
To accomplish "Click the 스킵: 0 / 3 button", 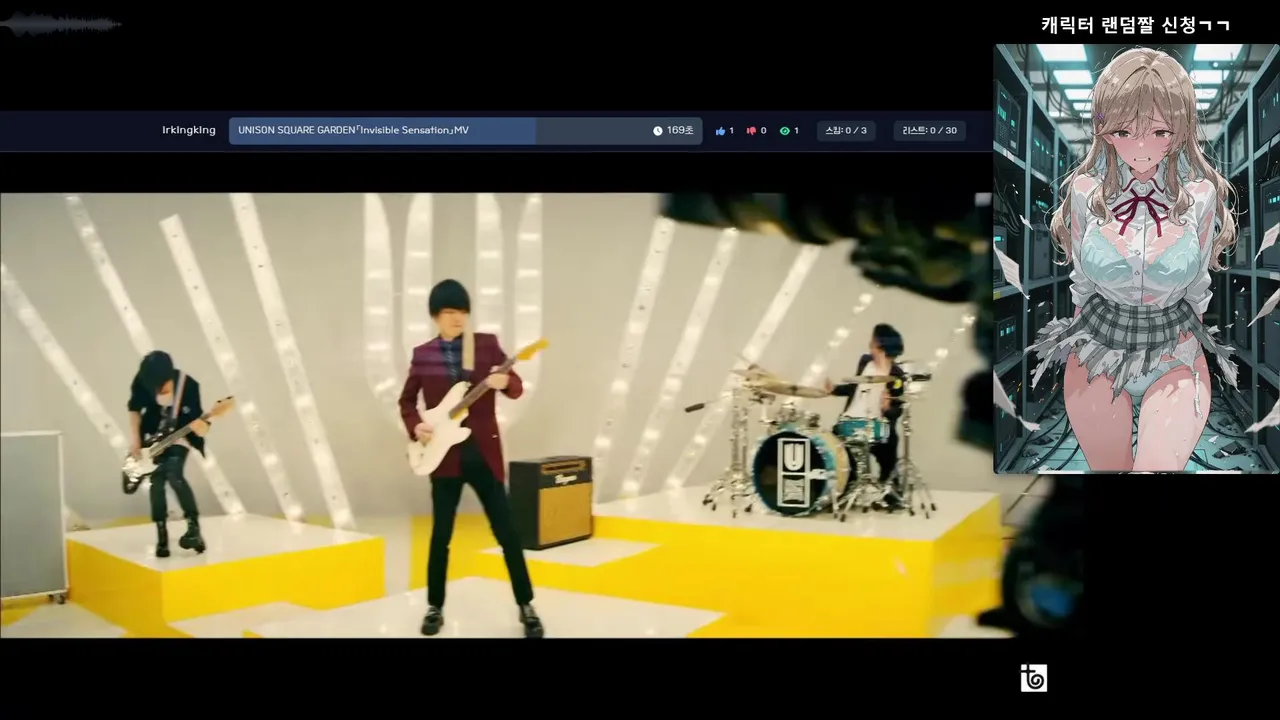I will point(846,131).
